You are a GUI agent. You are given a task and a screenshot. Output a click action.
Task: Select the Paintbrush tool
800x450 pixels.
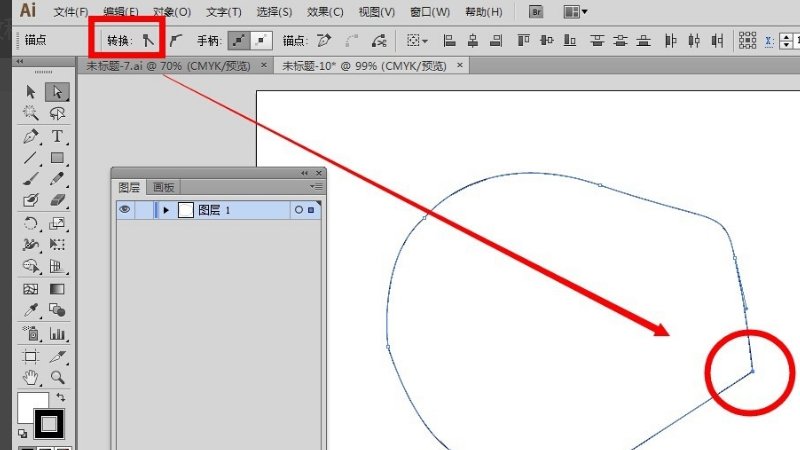[x=31, y=179]
